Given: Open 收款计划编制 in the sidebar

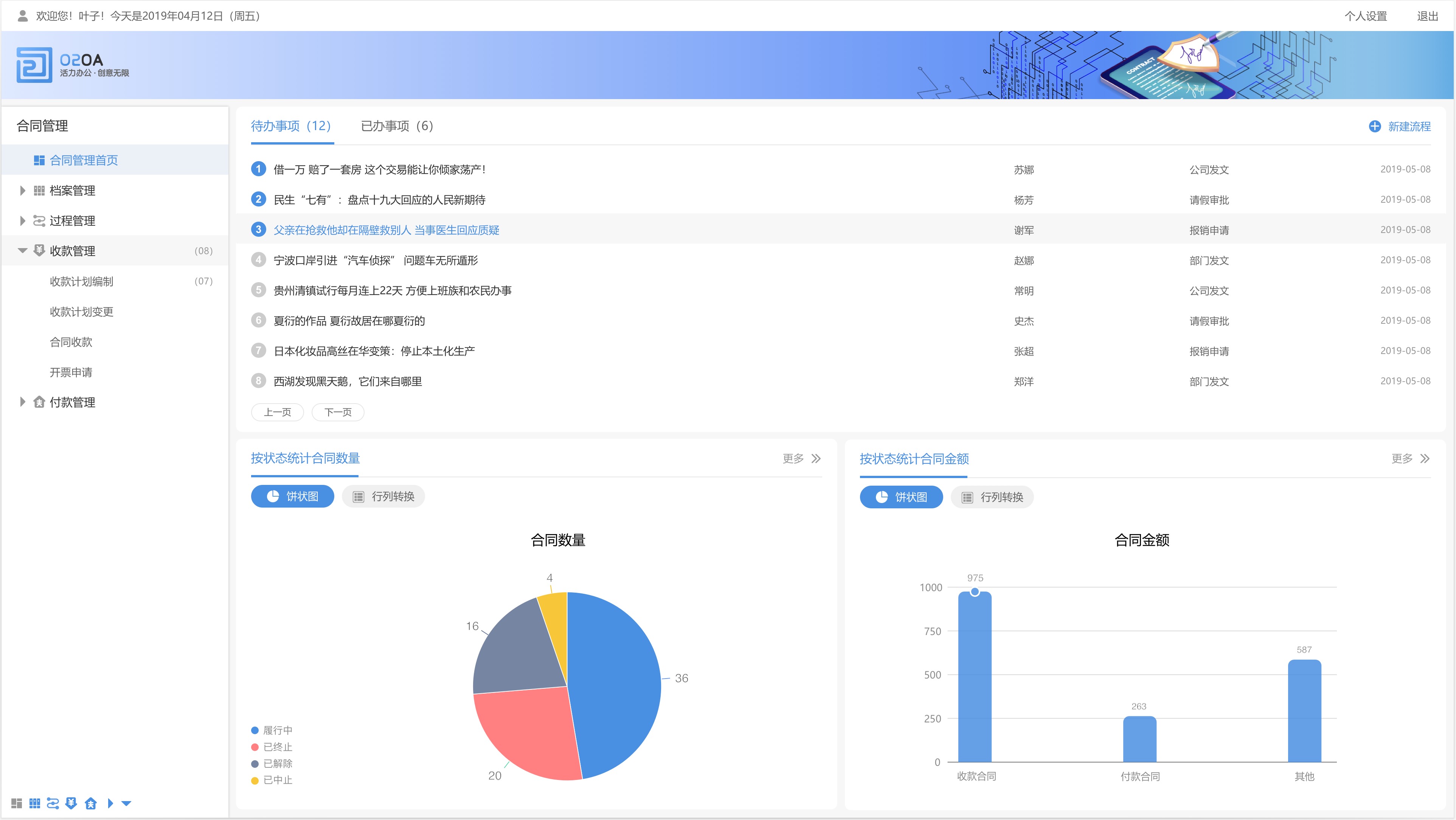Looking at the screenshot, I should point(81,281).
